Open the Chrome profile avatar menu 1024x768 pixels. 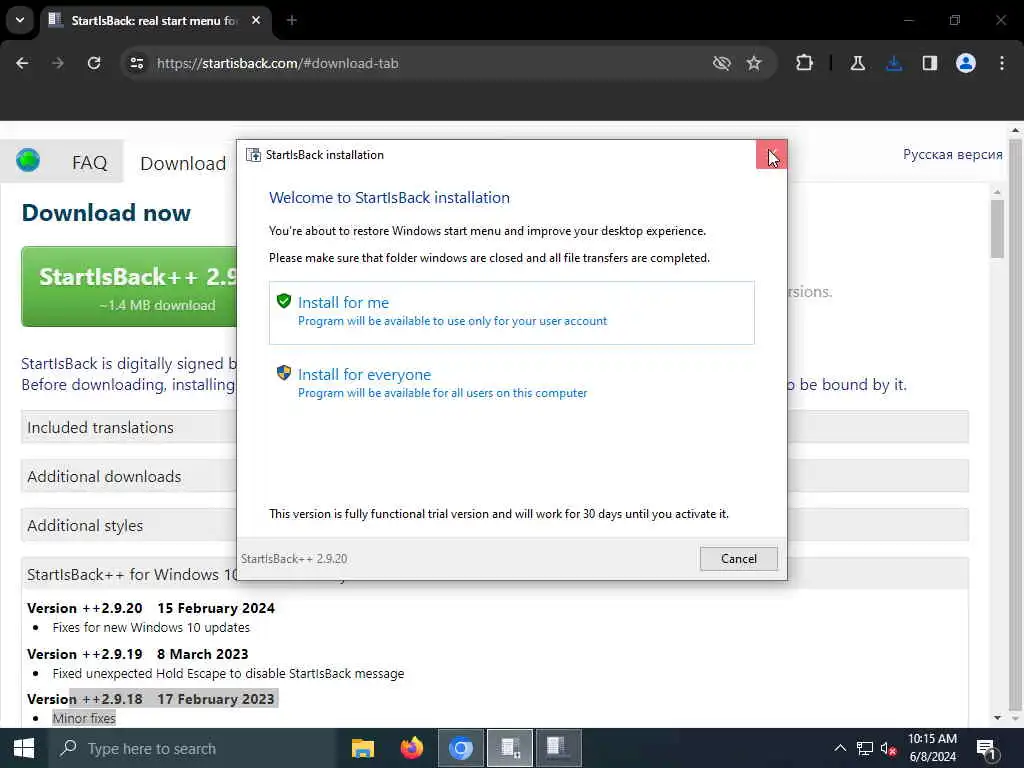[x=966, y=63]
